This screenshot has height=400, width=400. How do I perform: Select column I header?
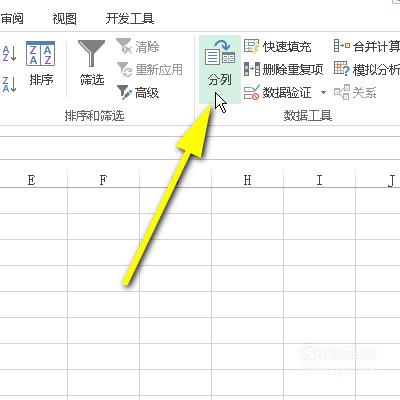[x=319, y=180]
